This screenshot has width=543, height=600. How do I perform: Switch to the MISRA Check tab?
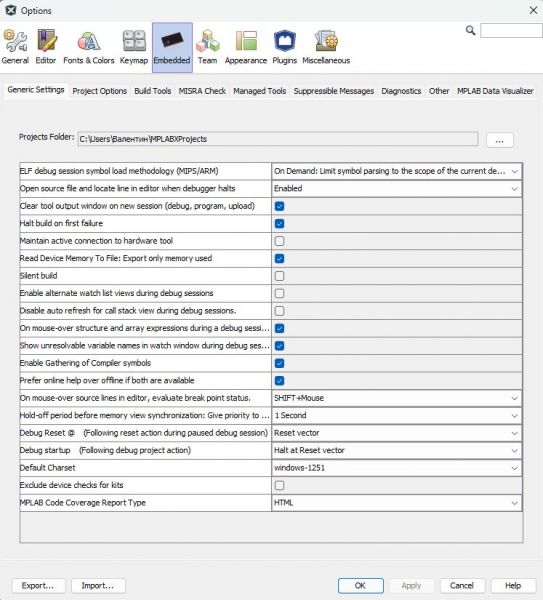202,91
